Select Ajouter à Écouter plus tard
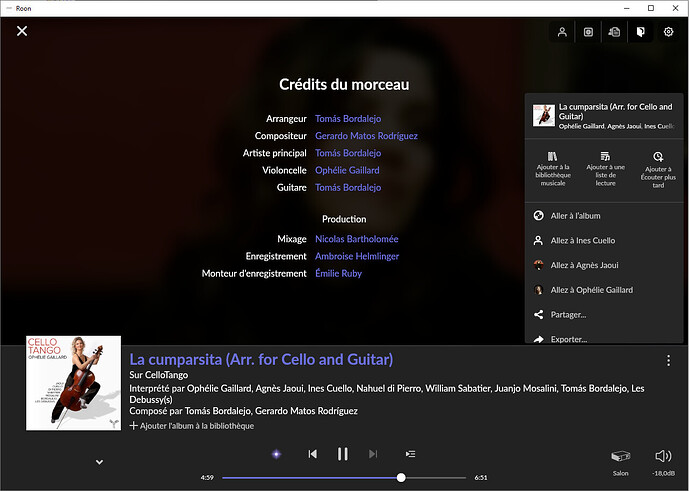Image resolution: width=689 pixels, height=491 pixels. [x=658, y=169]
